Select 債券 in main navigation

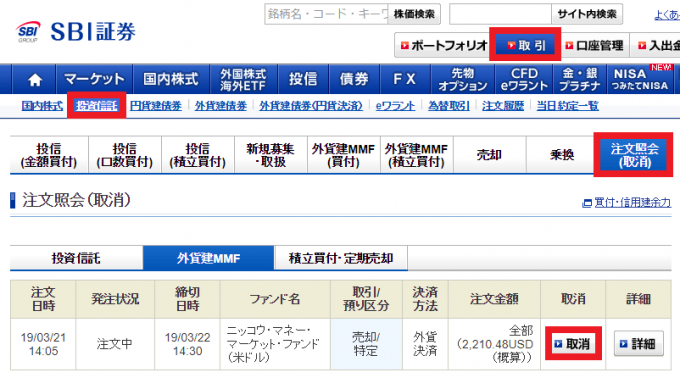pos(354,79)
